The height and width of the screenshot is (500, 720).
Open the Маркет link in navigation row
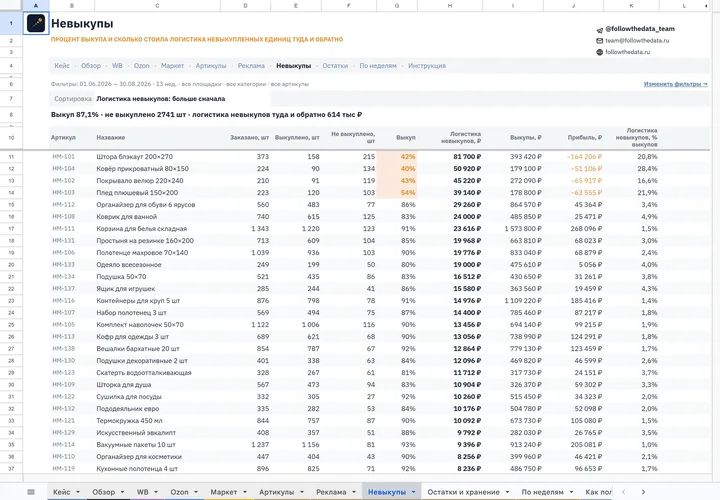click(x=172, y=66)
